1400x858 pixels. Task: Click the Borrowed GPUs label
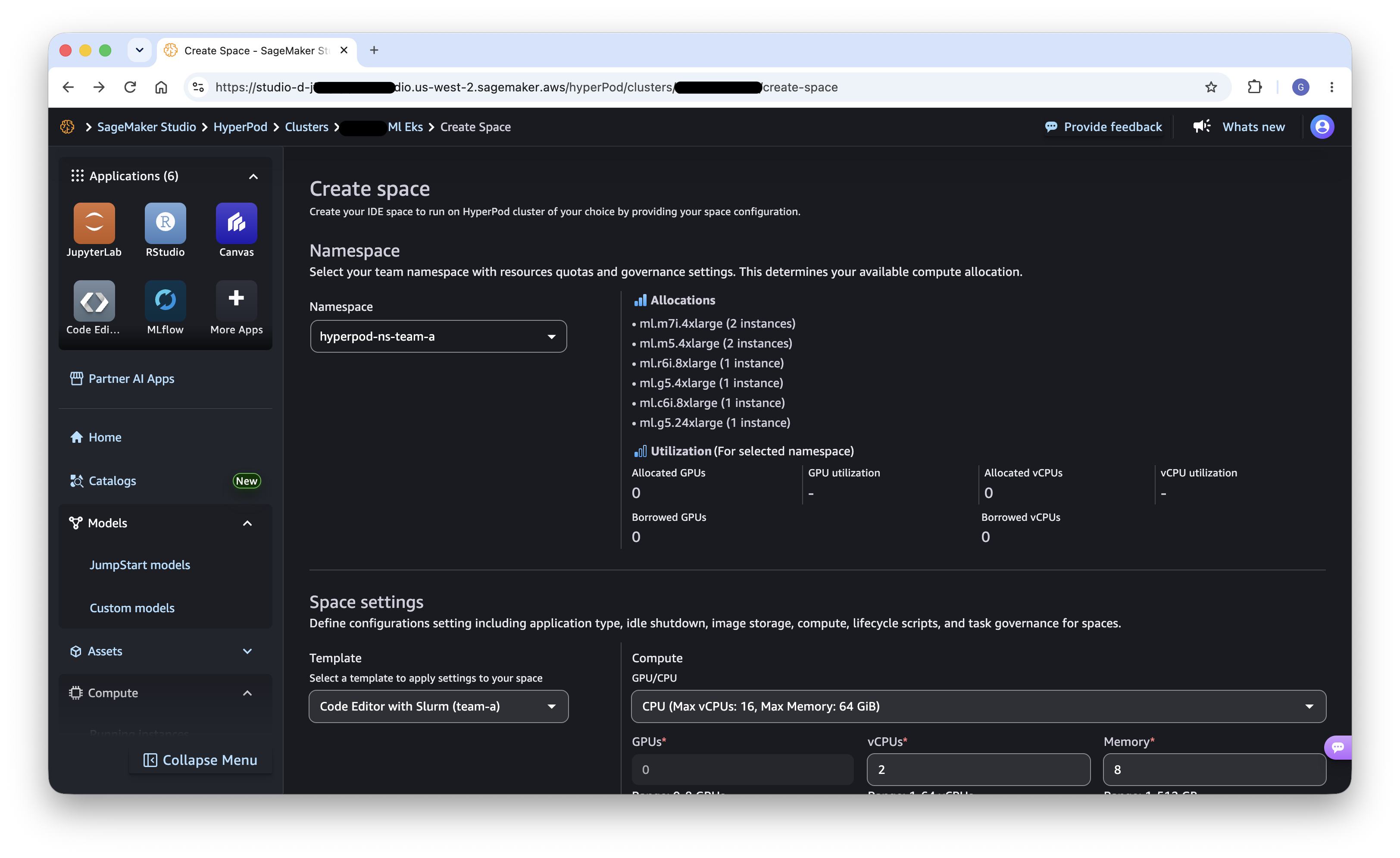coord(669,517)
